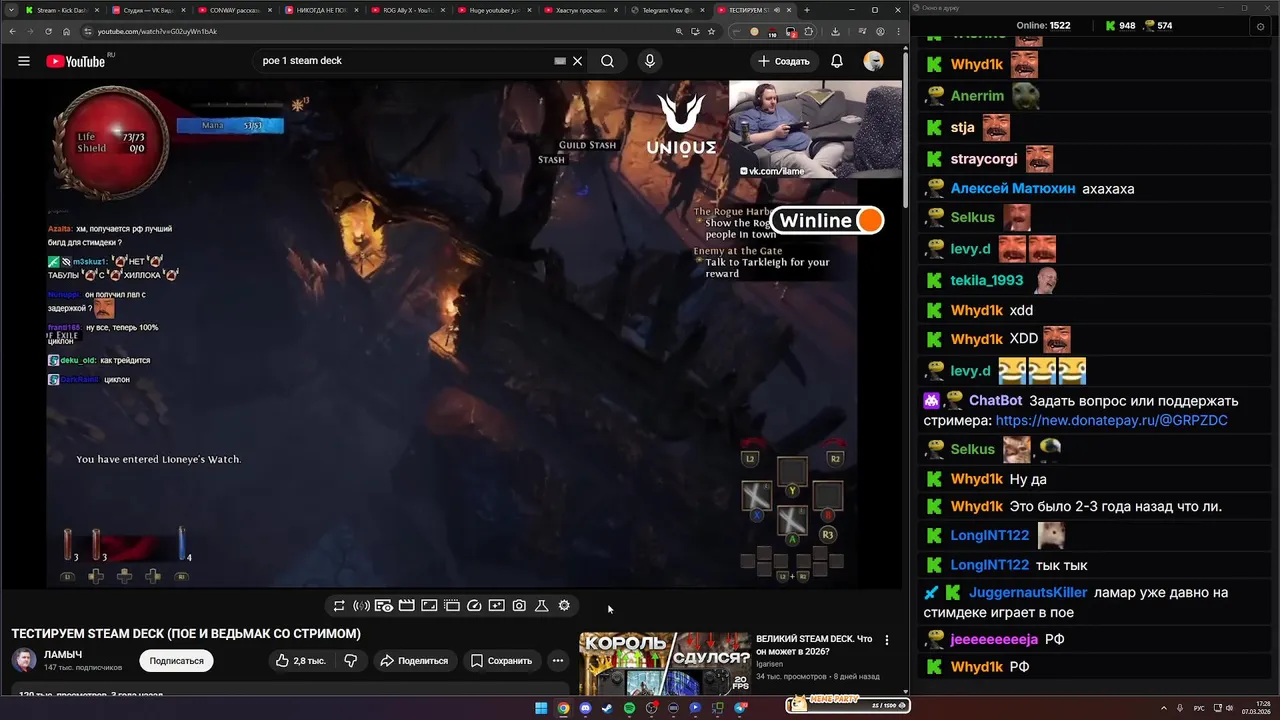Image resolution: width=1280 pixels, height=720 pixels.
Task: Go back in the browser
Action: [x=13, y=31]
